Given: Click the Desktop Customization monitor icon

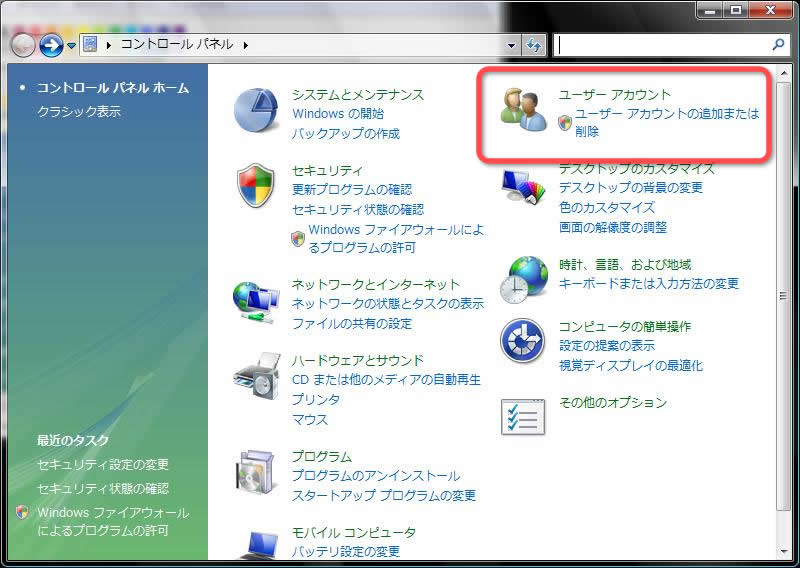Looking at the screenshot, I should point(523,188).
